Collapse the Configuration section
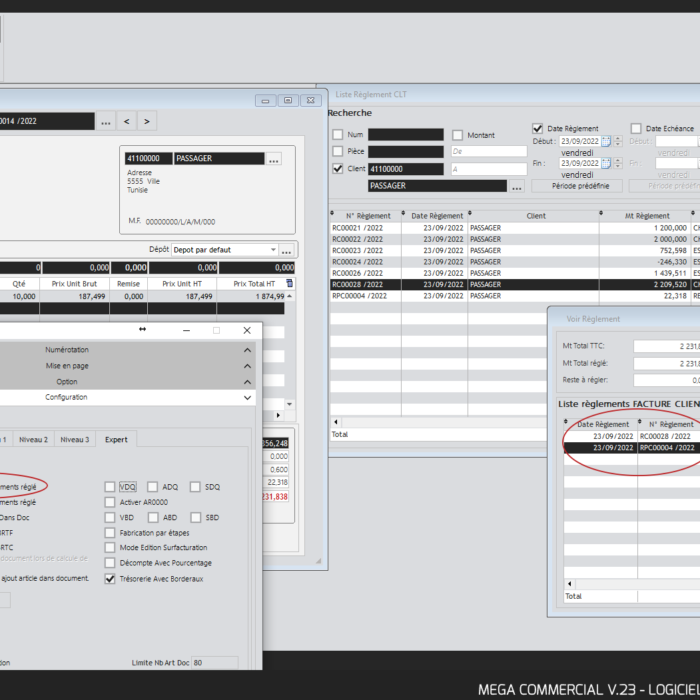This screenshot has height=700, width=700. click(247, 398)
